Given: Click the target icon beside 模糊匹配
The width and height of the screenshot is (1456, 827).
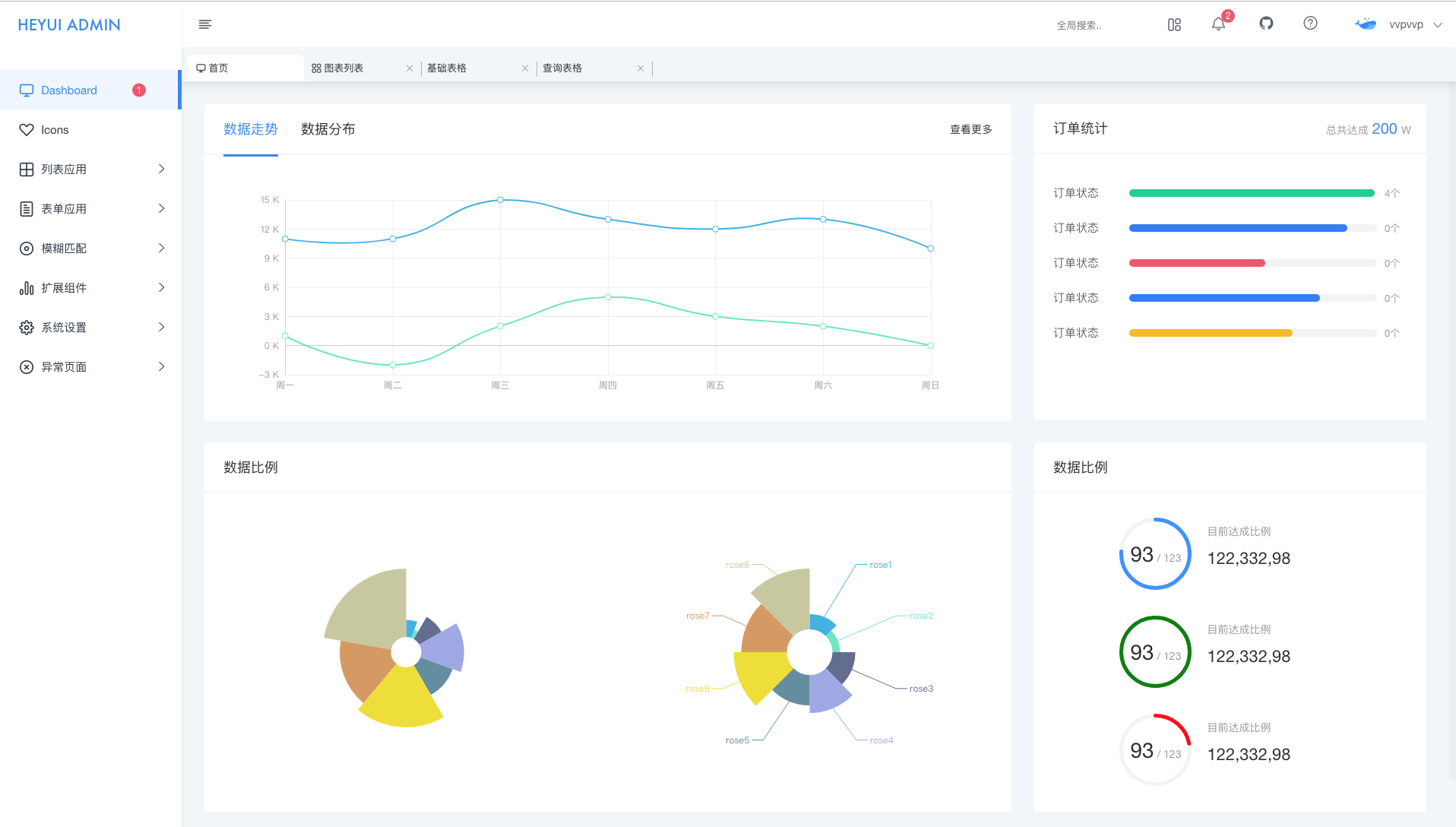Looking at the screenshot, I should tap(27, 249).
